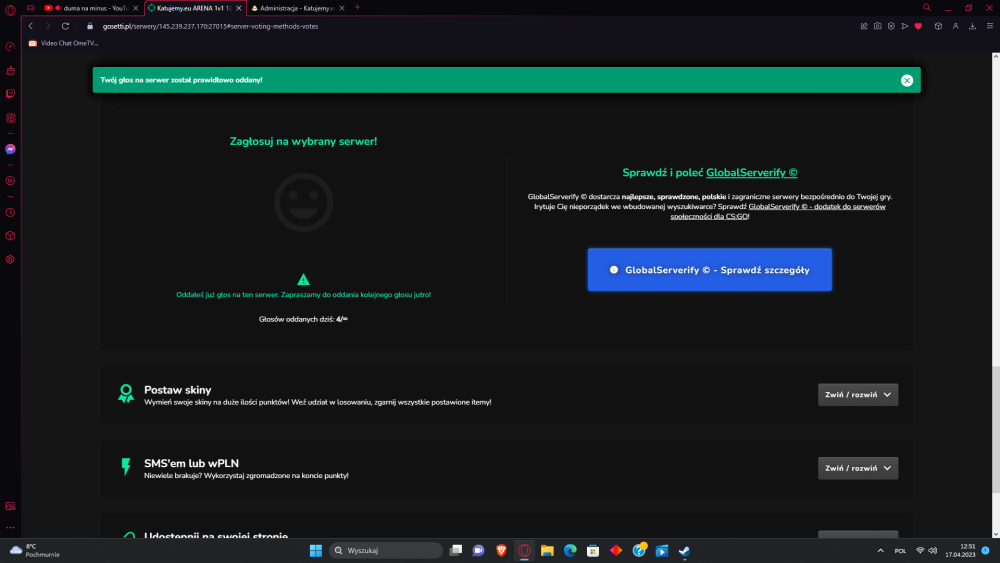Open Messenger panel in sidebar
Viewport: 1000px width, 563px height.
(10, 149)
